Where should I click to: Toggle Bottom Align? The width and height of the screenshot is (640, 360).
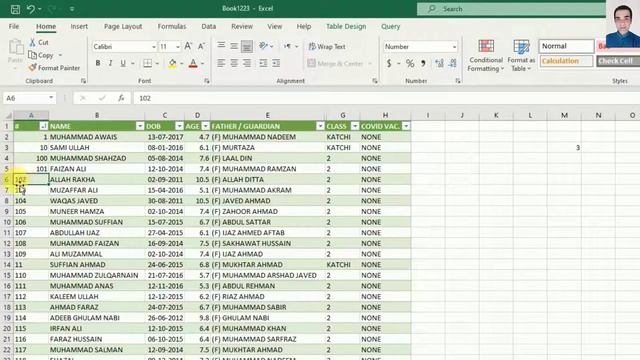coord(247,47)
